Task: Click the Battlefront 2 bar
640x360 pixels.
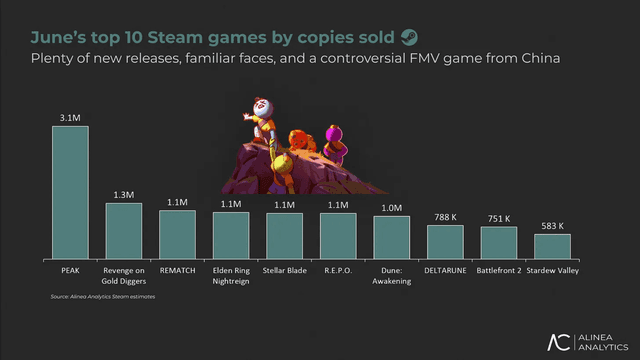Action: pyautogui.click(x=499, y=243)
